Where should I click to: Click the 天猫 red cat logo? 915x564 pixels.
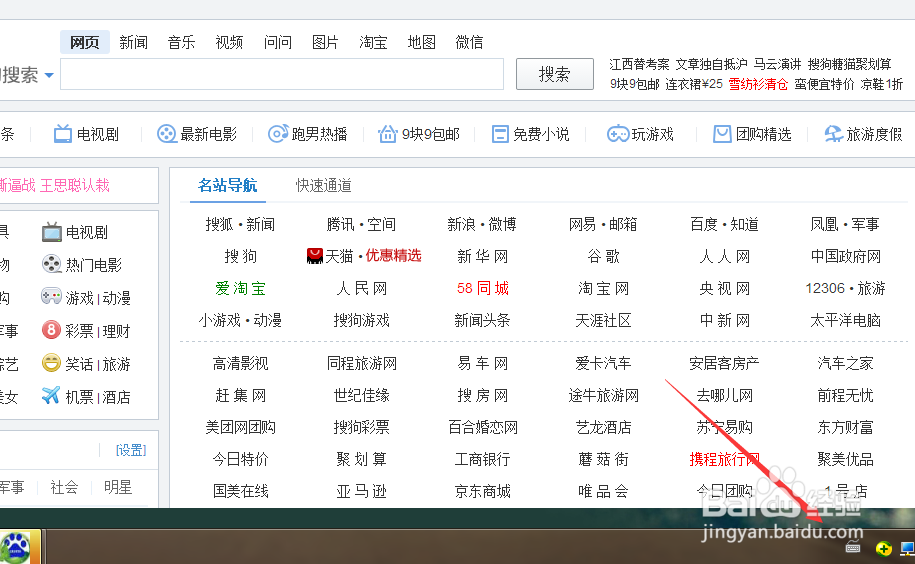tap(315, 255)
